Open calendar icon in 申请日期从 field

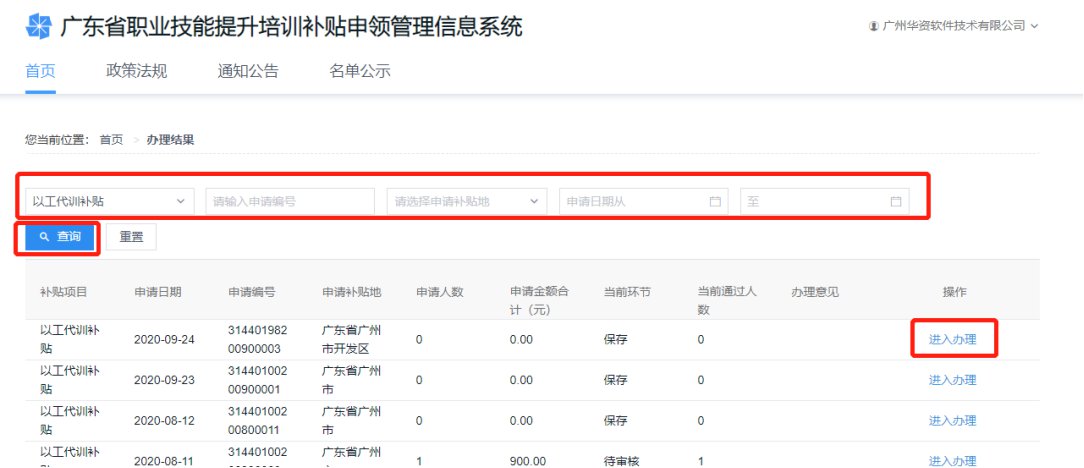pos(715,201)
